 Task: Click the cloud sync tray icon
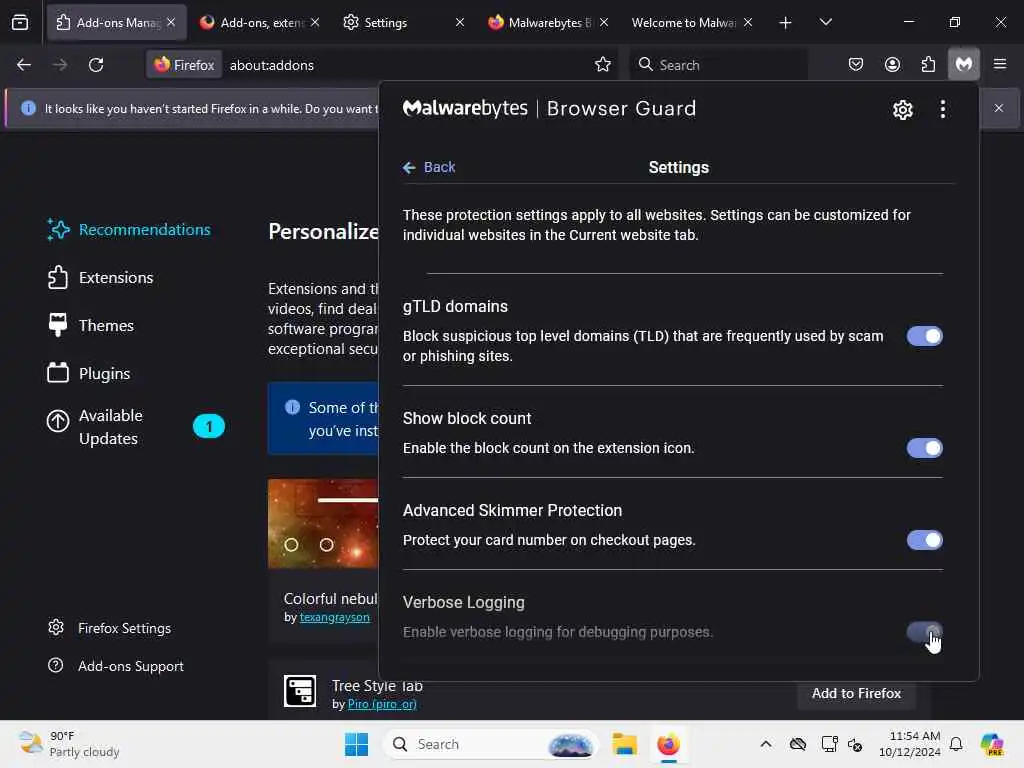[x=797, y=744]
